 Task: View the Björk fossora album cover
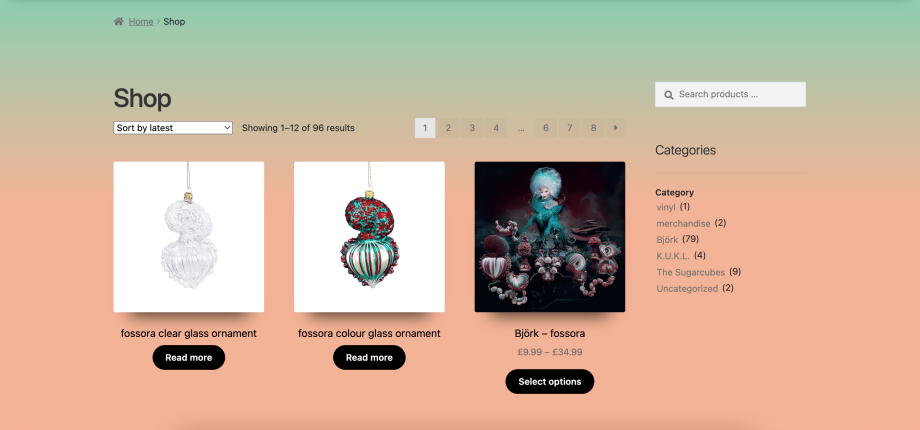click(x=550, y=237)
